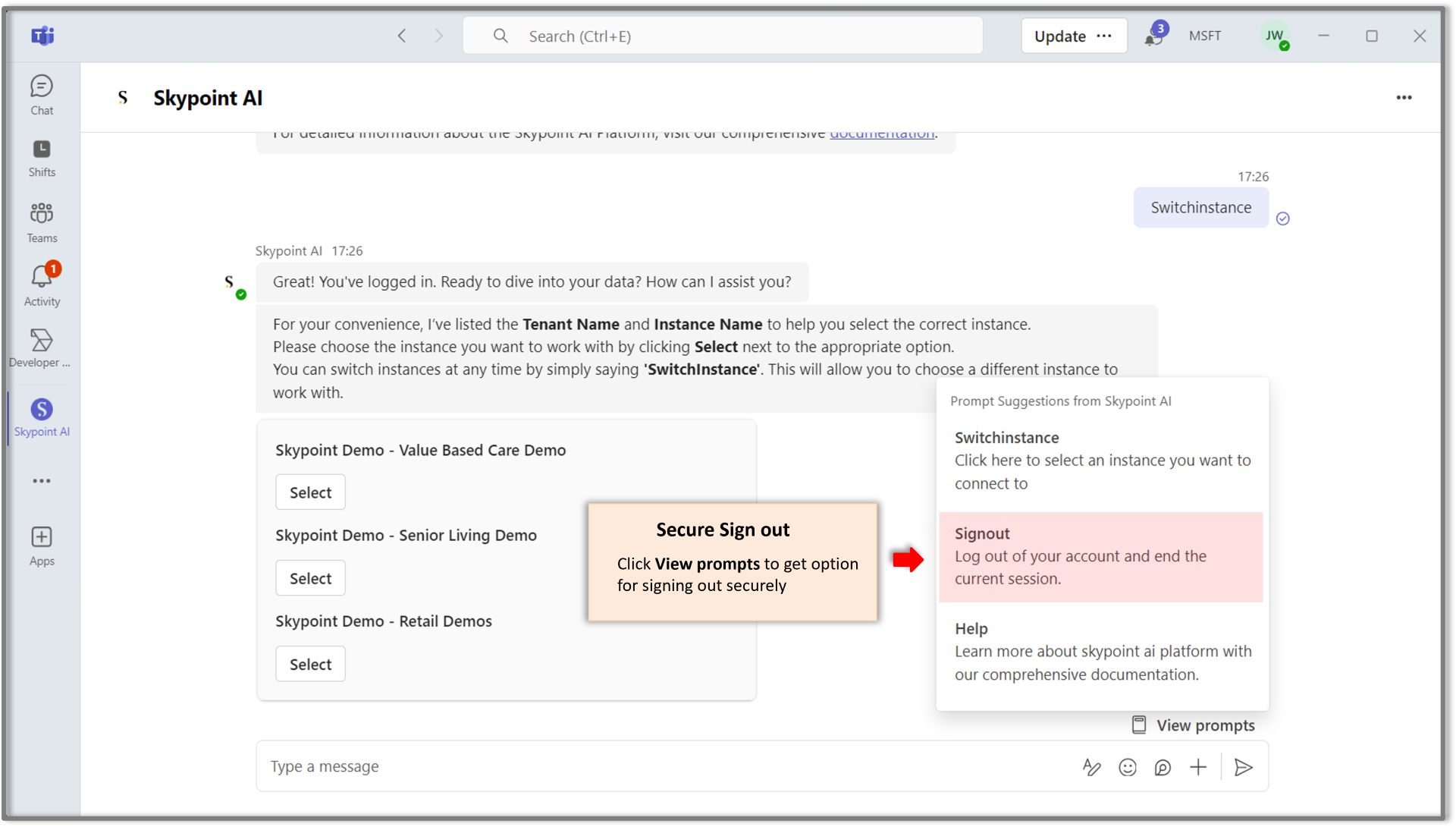The image size is (1456, 827).
Task: Expand Skypoint AI header more options
Action: tap(1404, 98)
